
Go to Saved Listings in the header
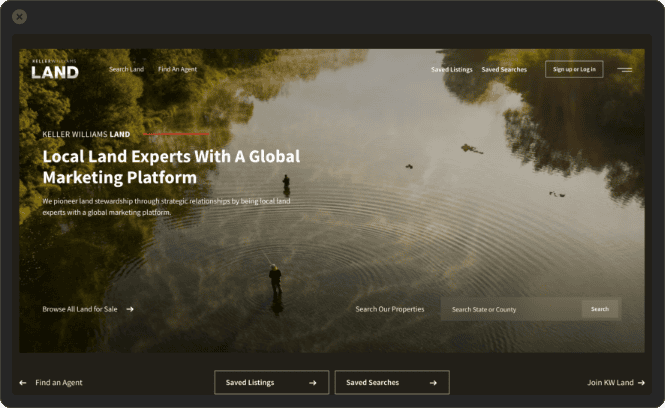[x=451, y=69]
